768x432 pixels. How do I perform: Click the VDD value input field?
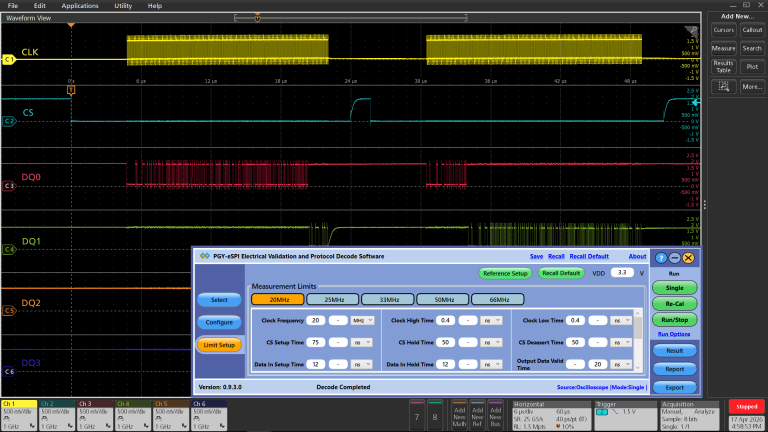point(622,273)
